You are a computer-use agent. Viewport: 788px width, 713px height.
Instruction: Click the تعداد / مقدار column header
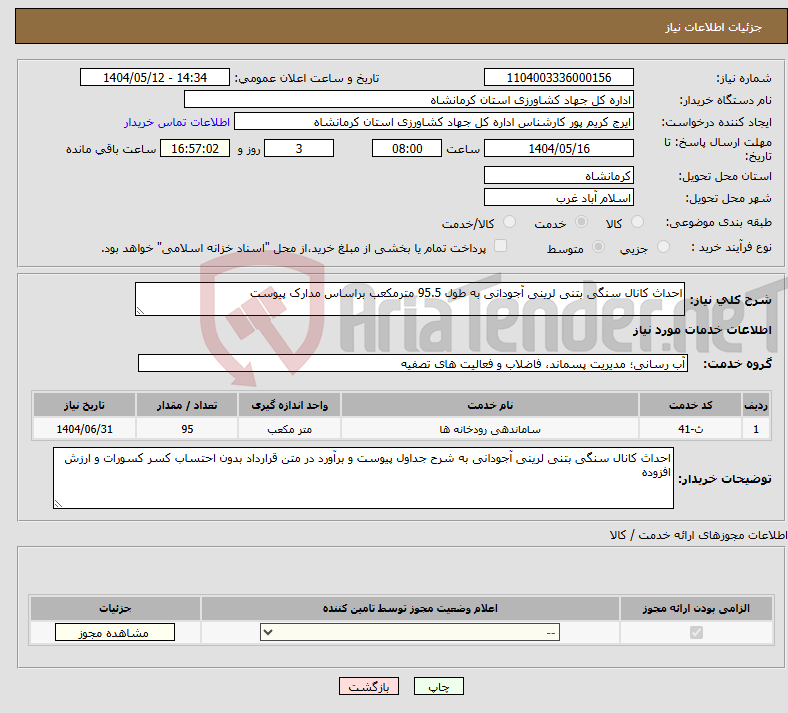tap(187, 405)
